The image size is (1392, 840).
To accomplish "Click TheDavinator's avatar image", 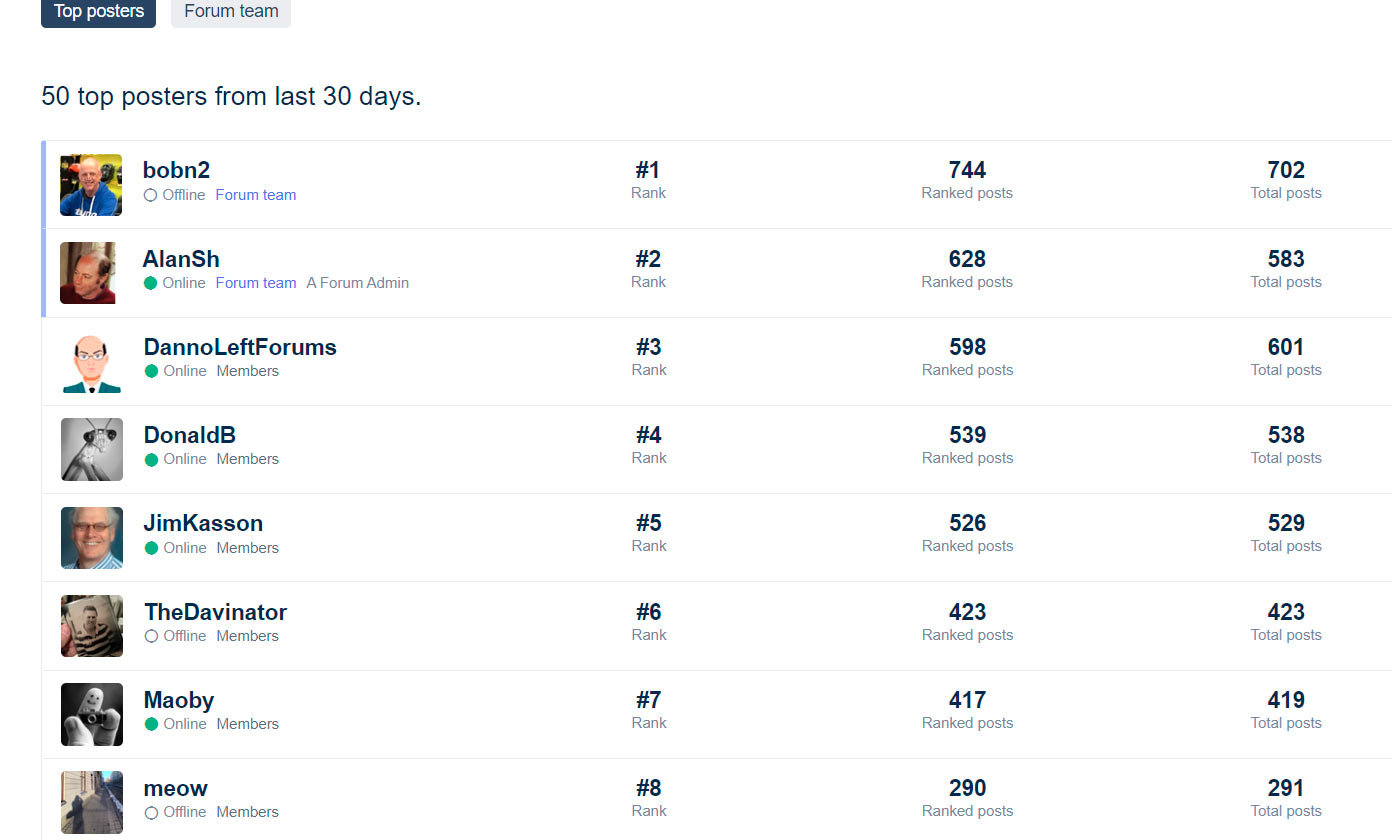I will [x=92, y=626].
